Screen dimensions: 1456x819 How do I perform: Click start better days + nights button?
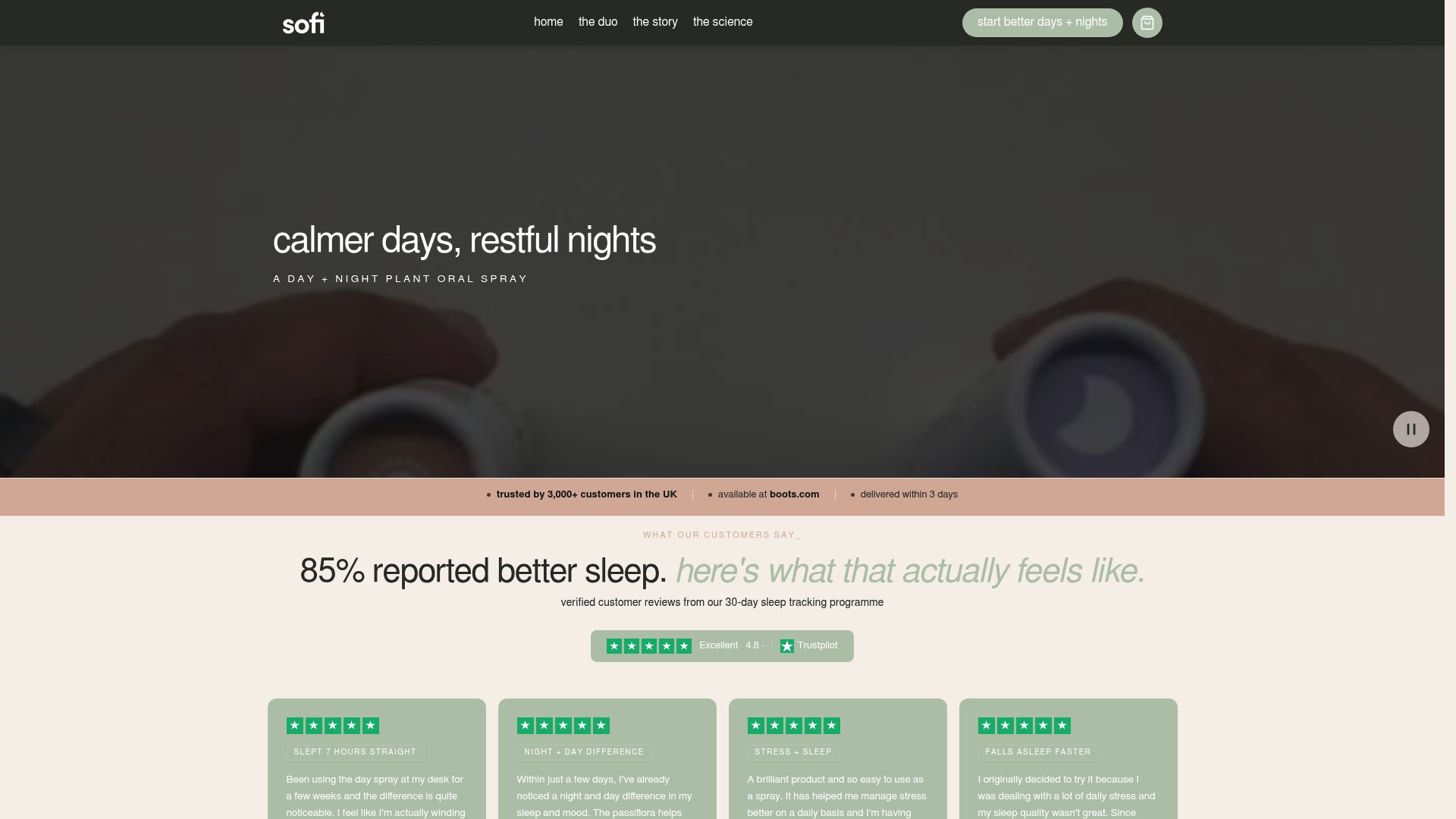coord(1042,23)
